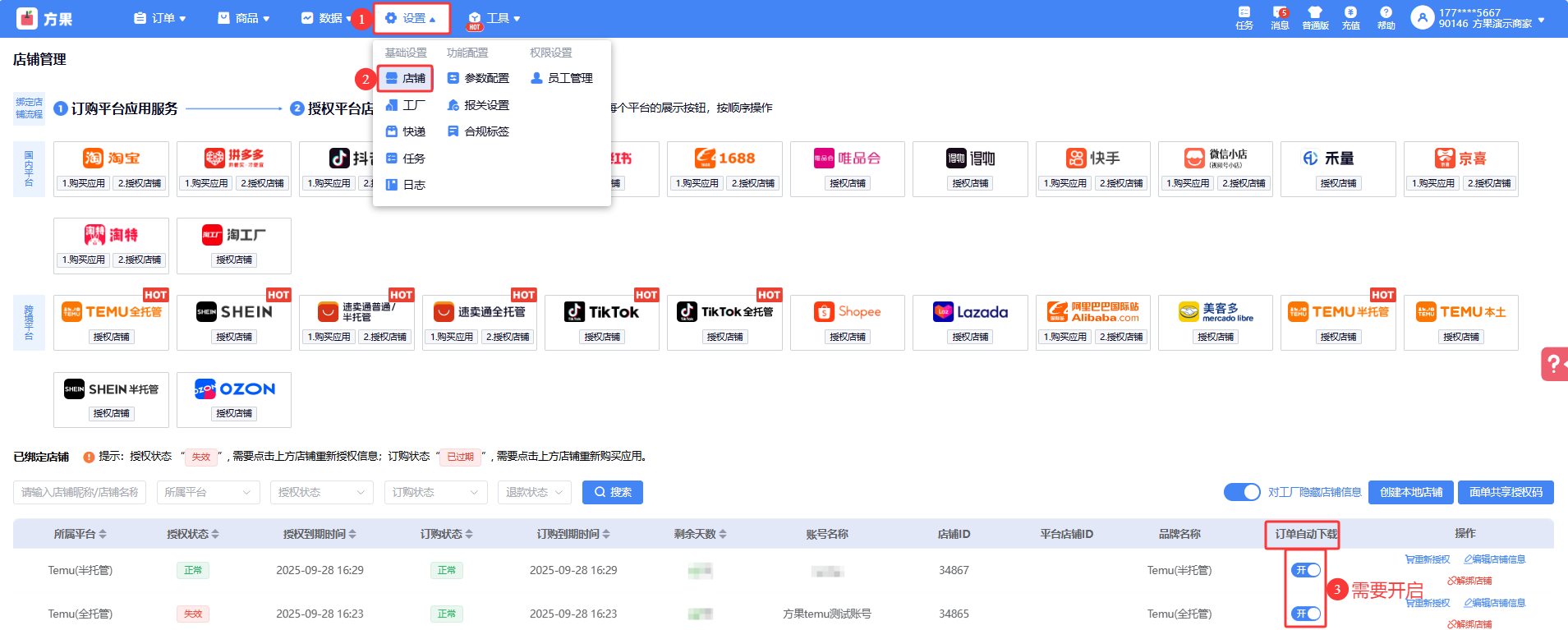This screenshot has height=630, width=1568.
Task: Click the 创建本地店铺 button
Action: (x=1411, y=492)
